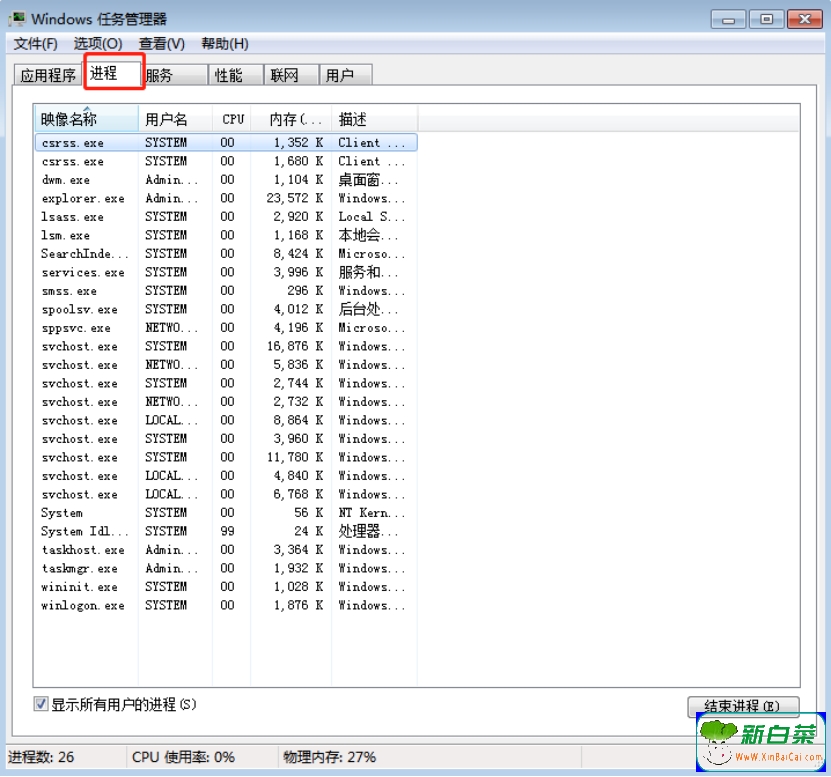The height and width of the screenshot is (777, 831).
Task: Select the dwm.exe process
Action: click(x=226, y=180)
